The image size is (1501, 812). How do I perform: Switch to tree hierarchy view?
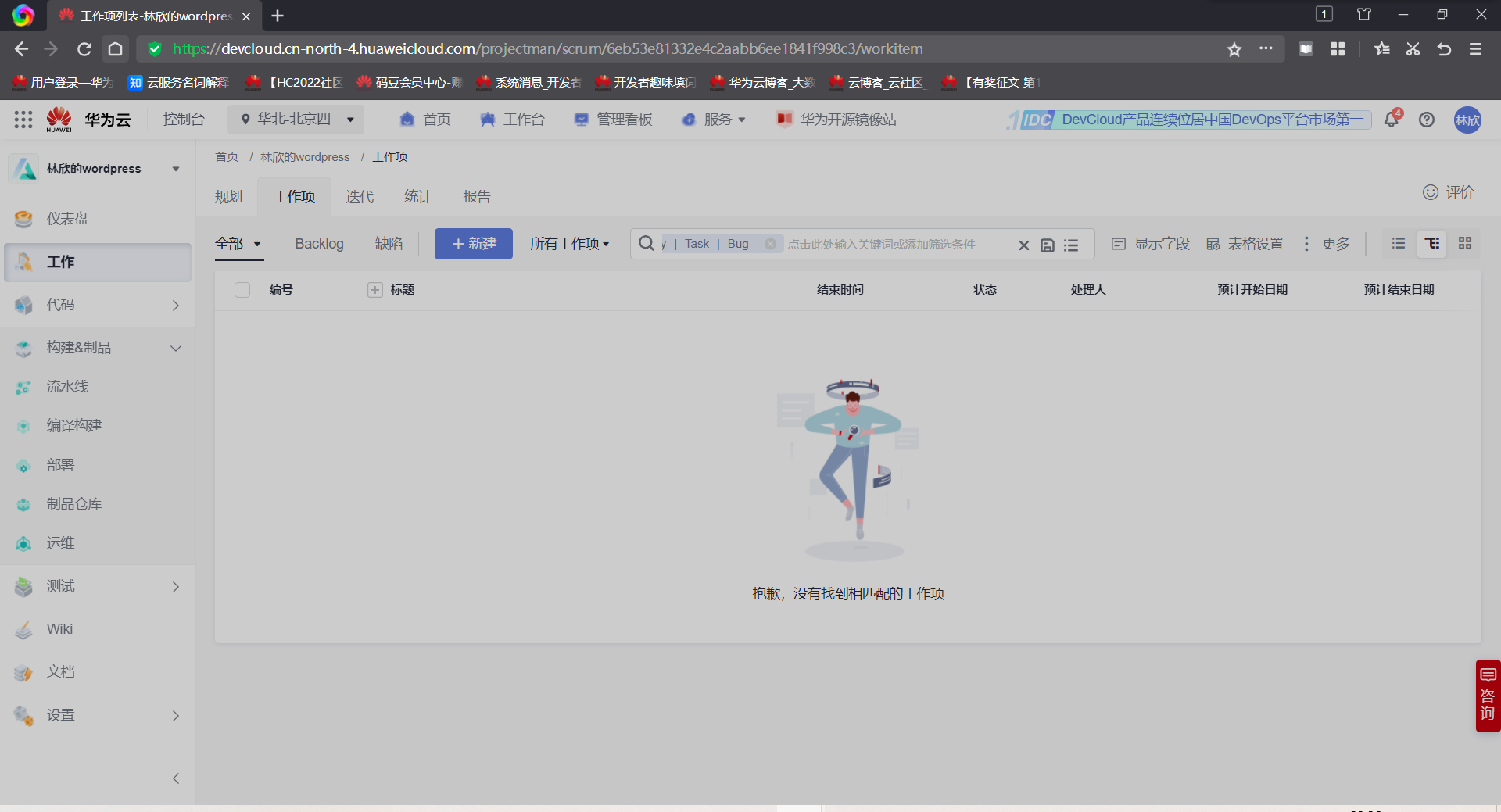pos(1432,244)
